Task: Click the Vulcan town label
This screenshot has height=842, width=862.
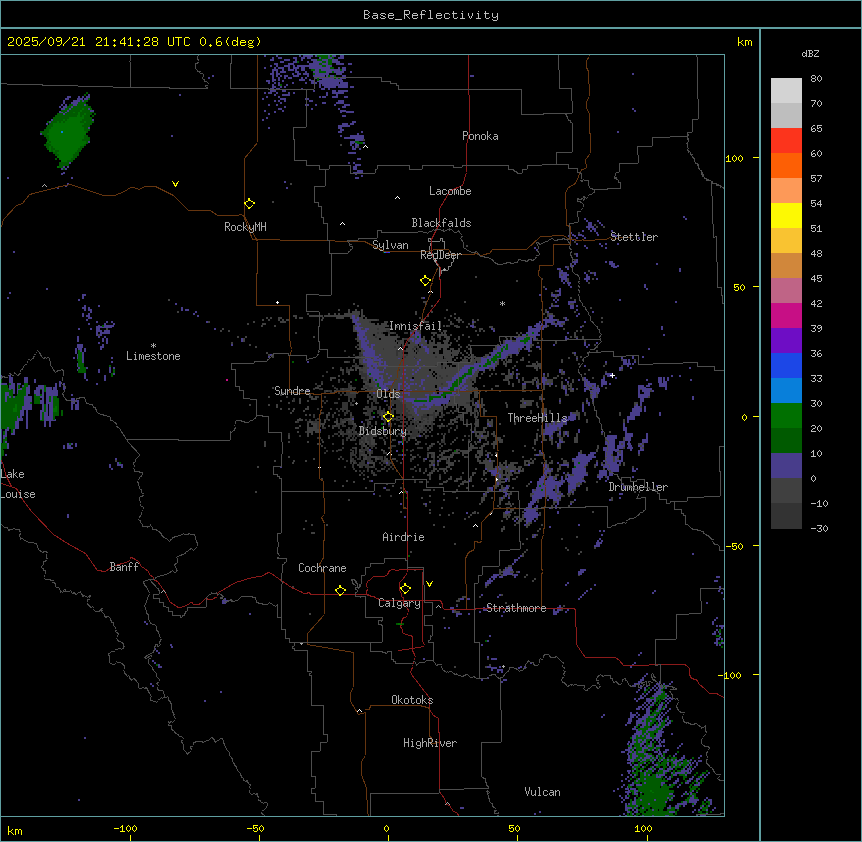Action: click(x=542, y=792)
